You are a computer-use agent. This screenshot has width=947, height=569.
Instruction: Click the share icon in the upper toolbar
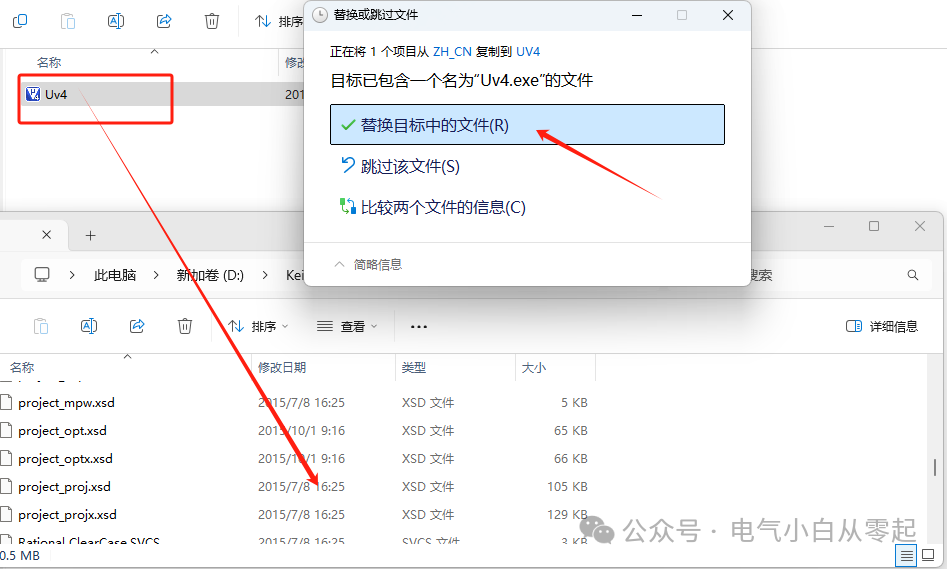click(x=164, y=21)
